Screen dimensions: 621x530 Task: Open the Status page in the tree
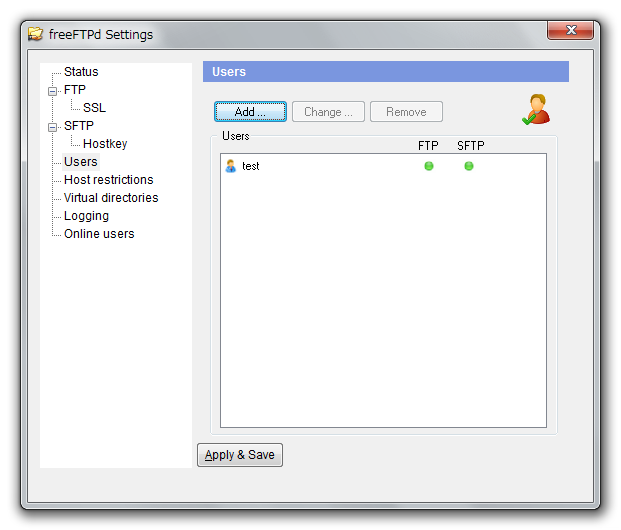[81, 72]
